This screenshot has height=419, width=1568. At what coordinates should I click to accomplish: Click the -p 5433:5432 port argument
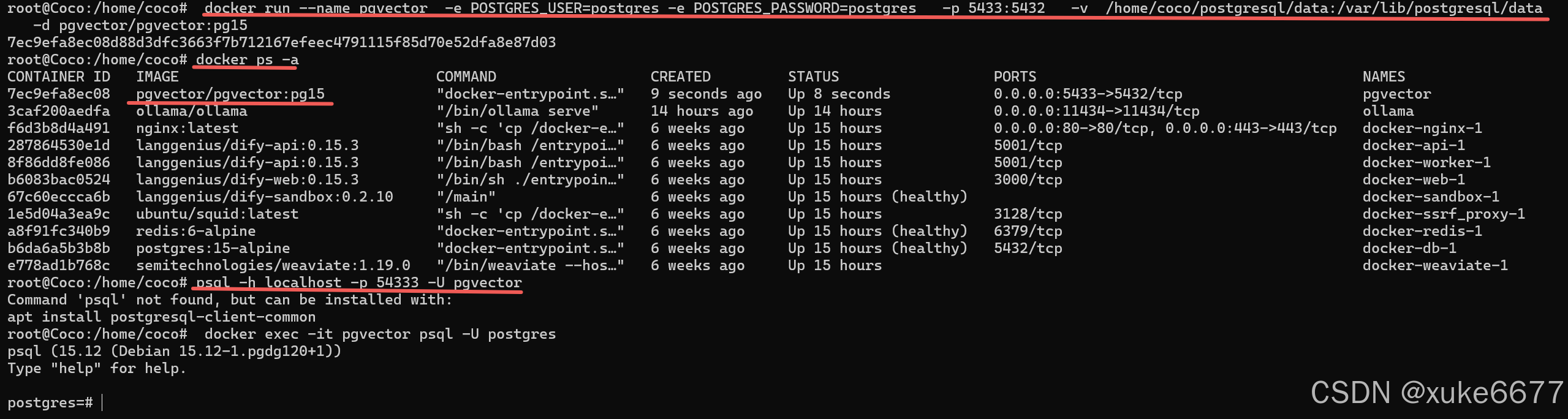994,8
